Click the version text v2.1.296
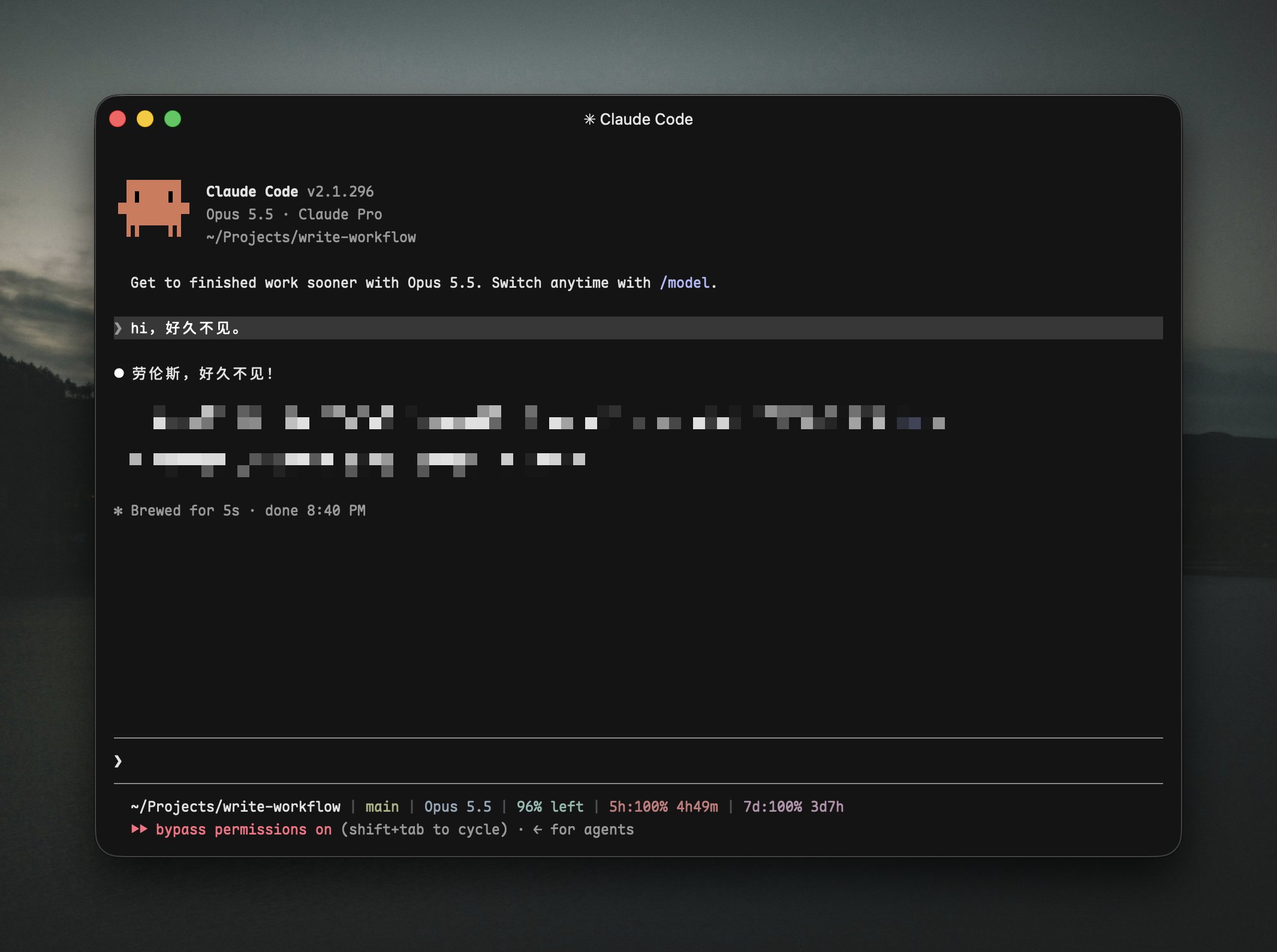 341,191
